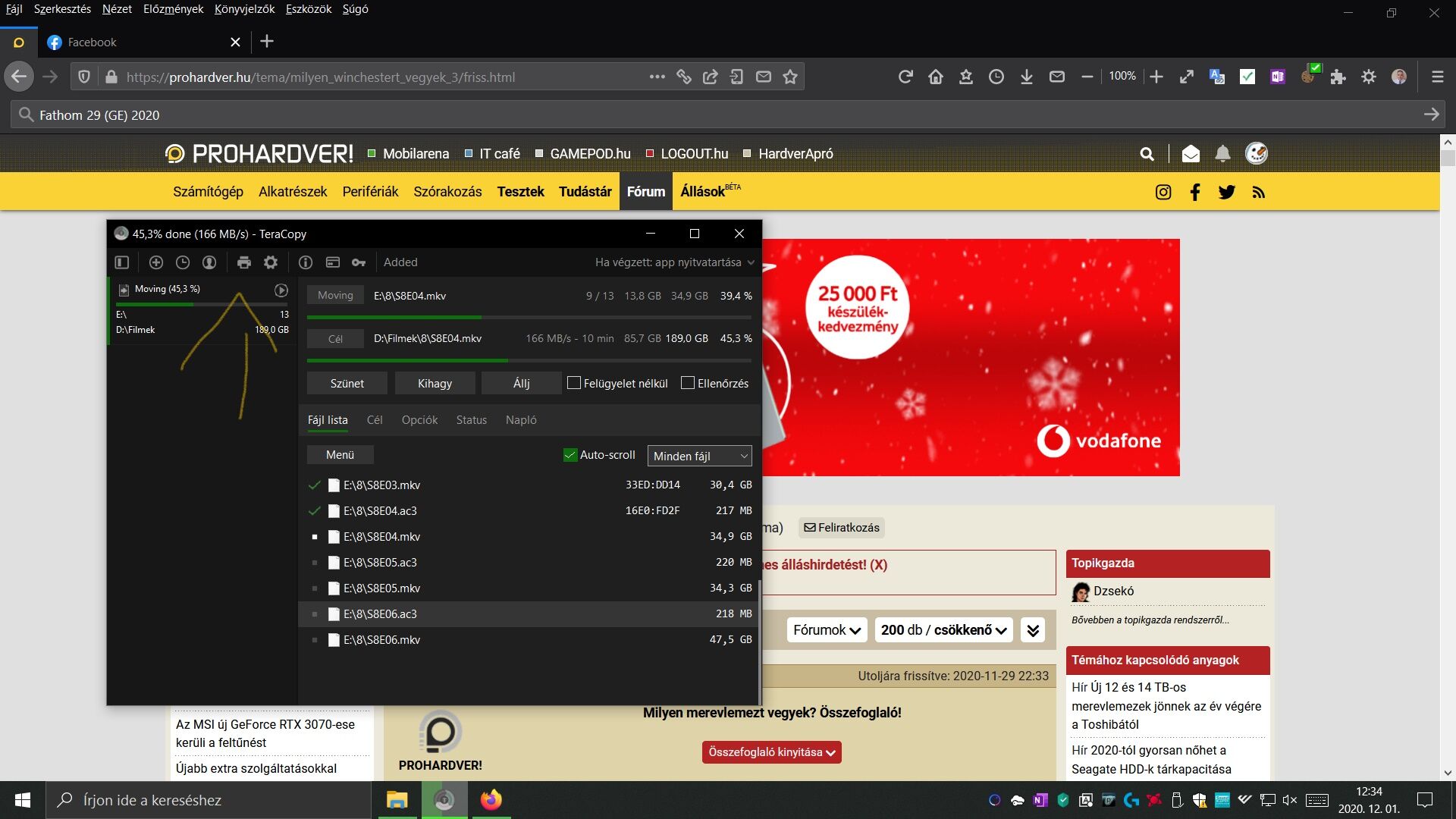Click Szünet pause button

(347, 383)
